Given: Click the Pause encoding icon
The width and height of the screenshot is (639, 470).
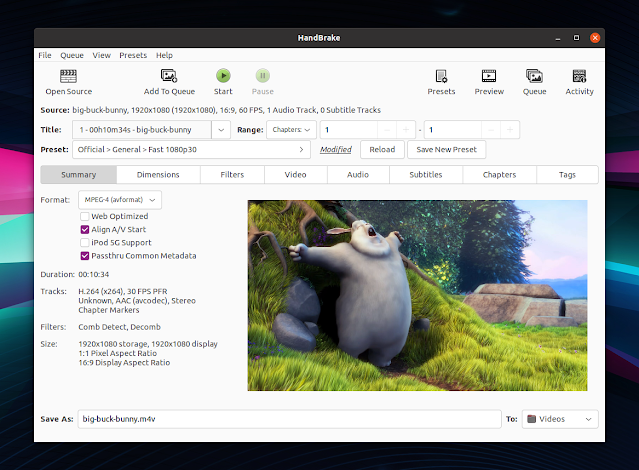Looking at the screenshot, I should pos(262,76).
